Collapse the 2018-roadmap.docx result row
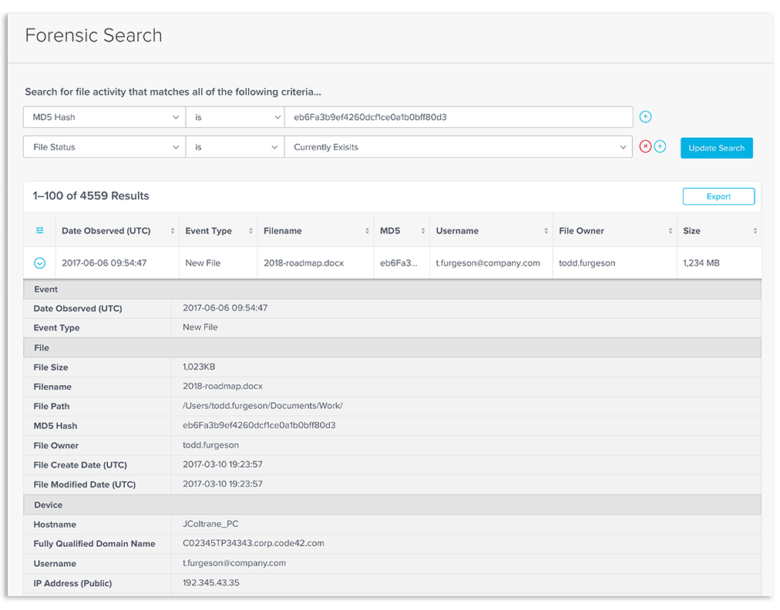The image size is (780, 610). (x=40, y=263)
